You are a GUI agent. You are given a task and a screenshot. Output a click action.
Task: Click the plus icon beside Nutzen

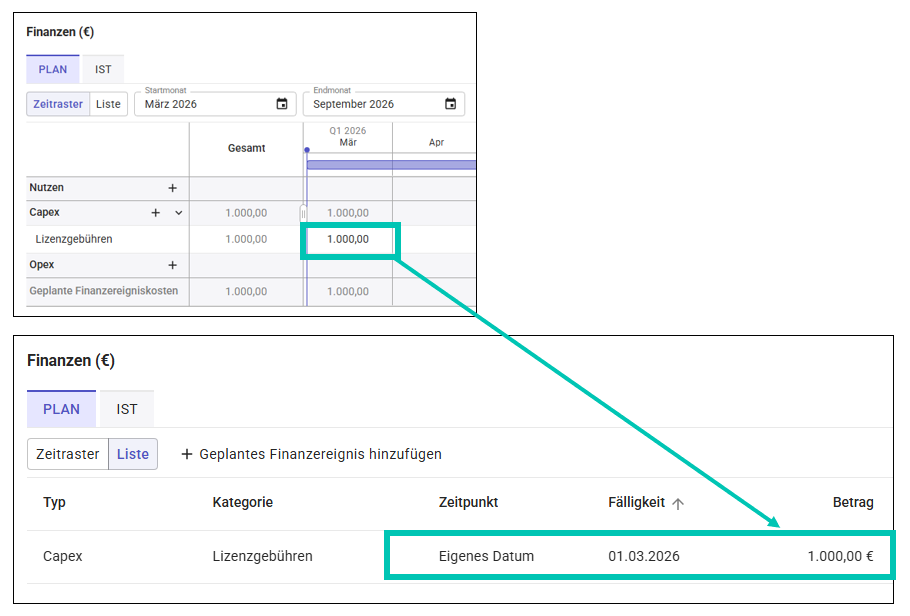[172, 188]
